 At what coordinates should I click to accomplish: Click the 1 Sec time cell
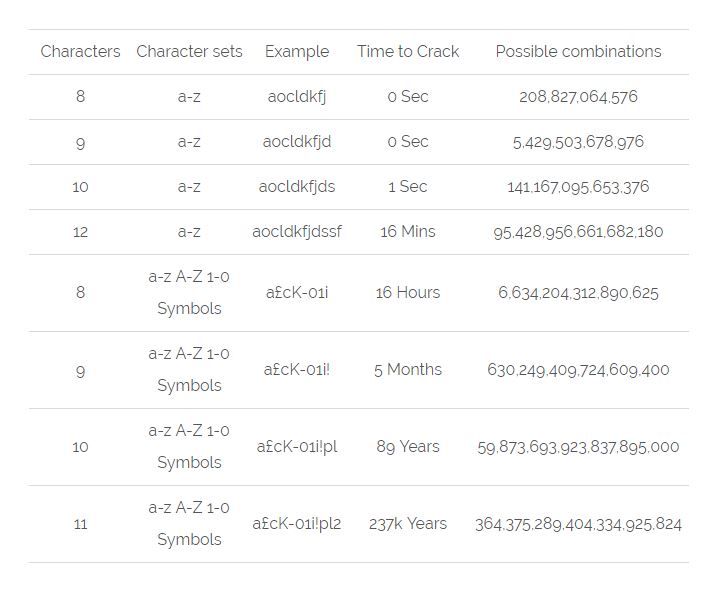(408, 187)
